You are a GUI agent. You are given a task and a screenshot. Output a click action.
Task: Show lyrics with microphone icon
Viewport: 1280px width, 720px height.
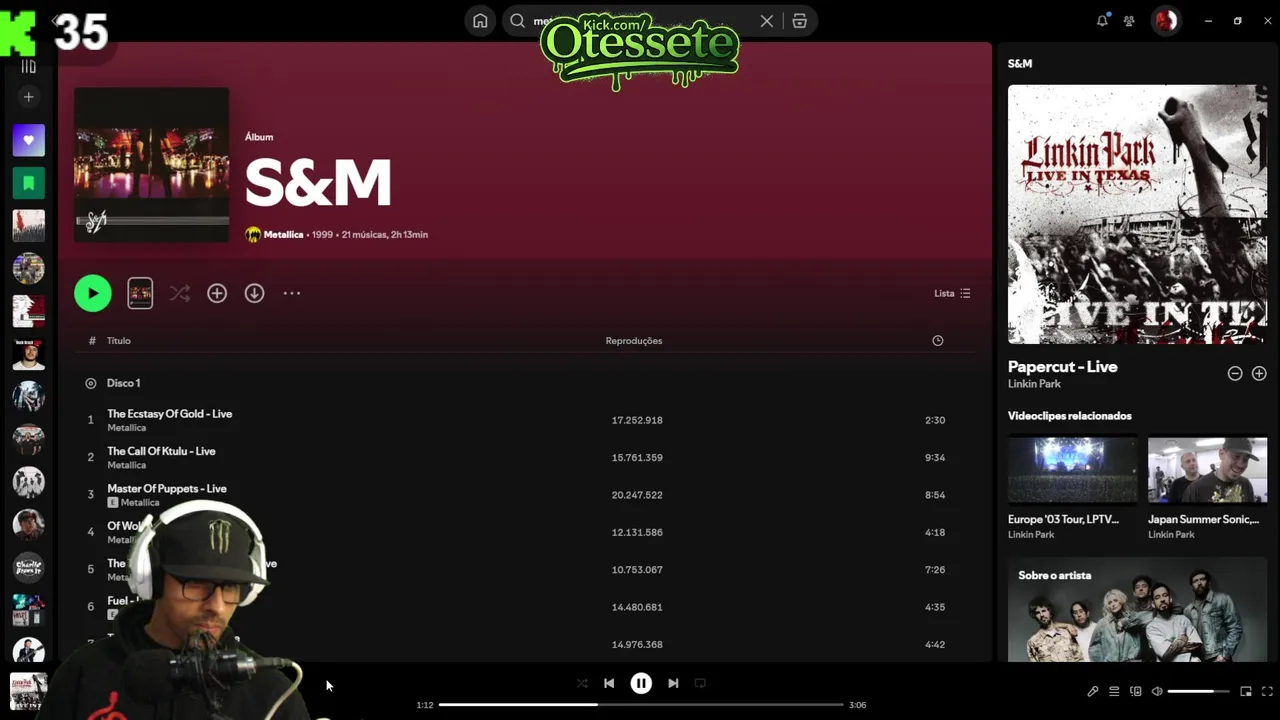click(x=1093, y=691)
